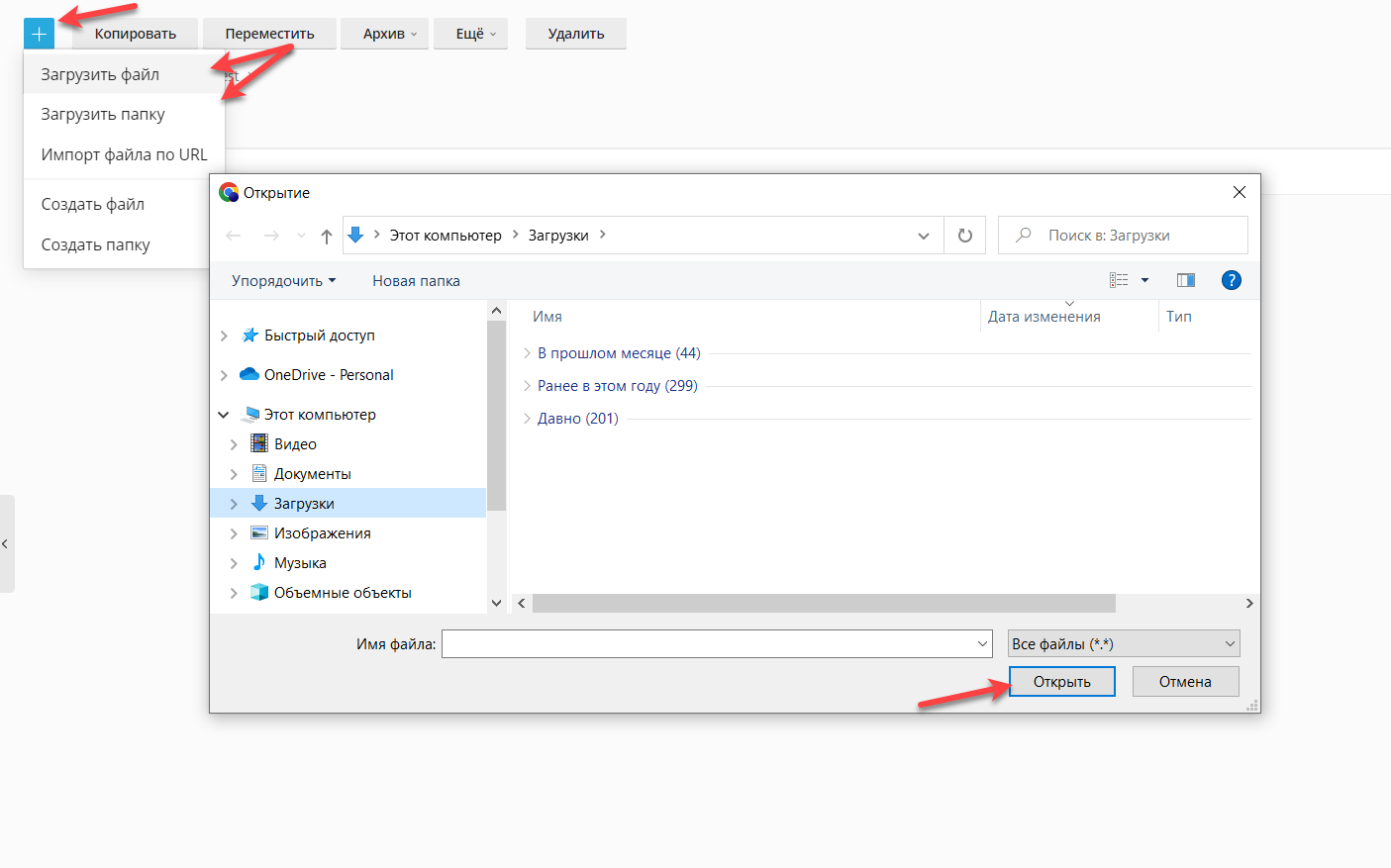Click the left sidebar collapse handle
The image size is (1391, 868).
point(6,543)
